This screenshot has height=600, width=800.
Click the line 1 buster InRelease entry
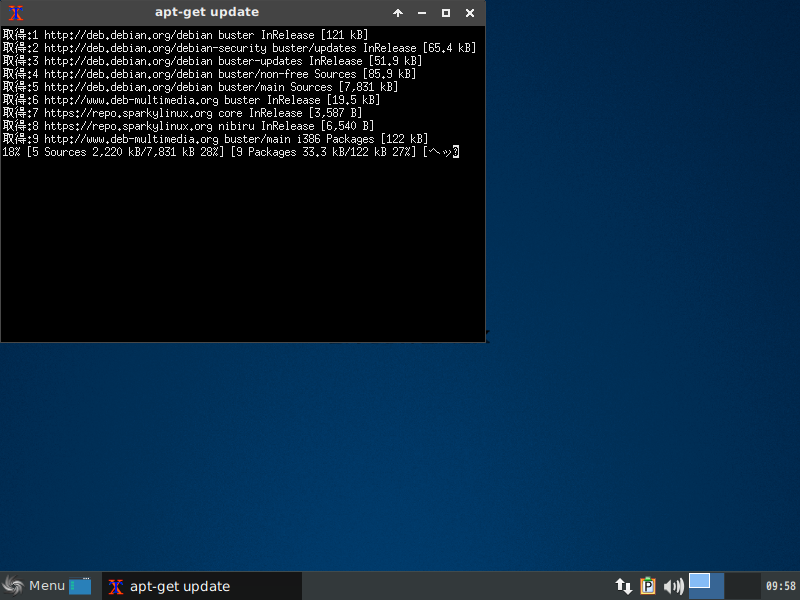[x=185, y=35]
